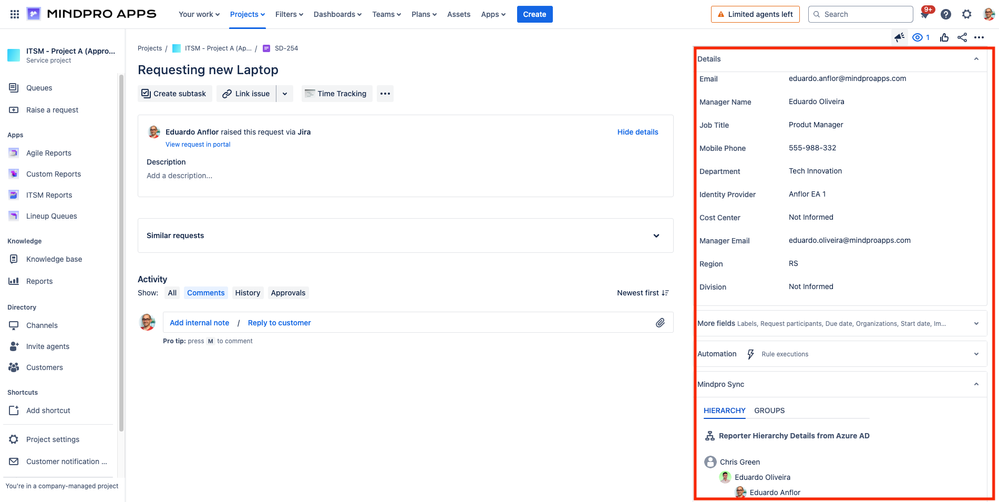Open the Link issue dropdown arrow
This screenshot has width=999, height=502.
(284, 94)
